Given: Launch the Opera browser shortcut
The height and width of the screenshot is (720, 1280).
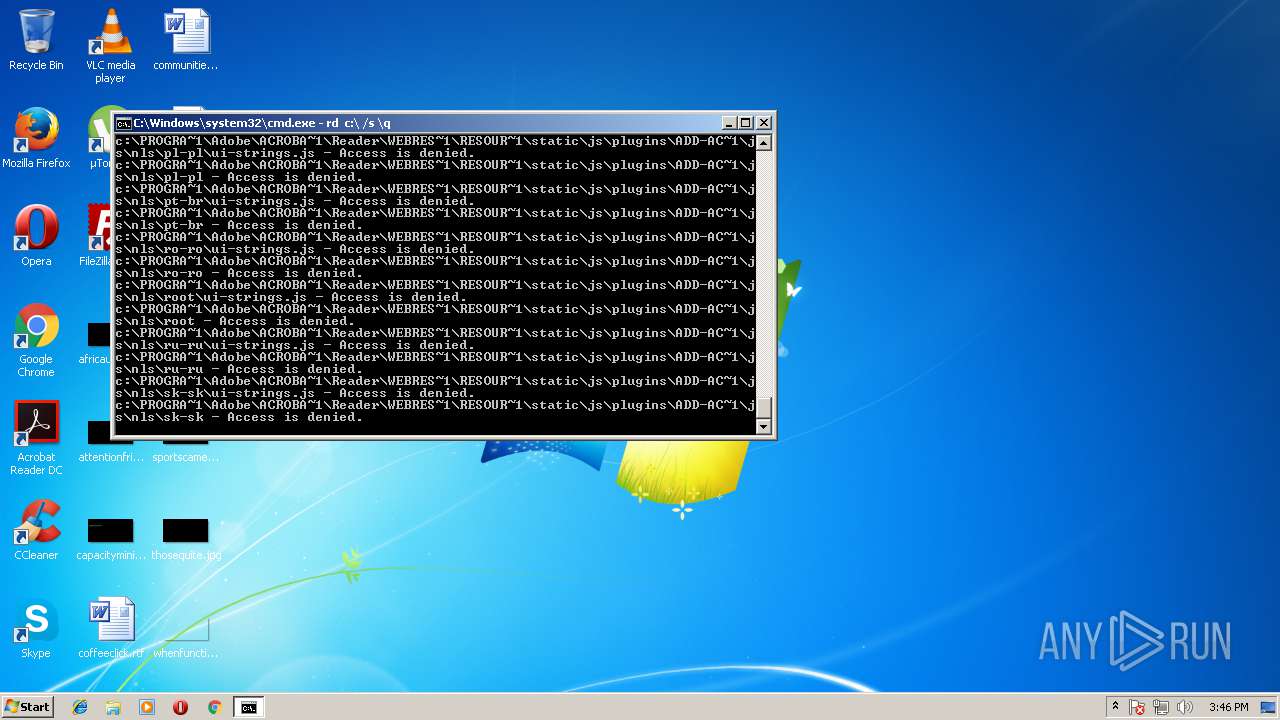Looking at the screenshot, I should pyautogui.click(x=36, y=236).
